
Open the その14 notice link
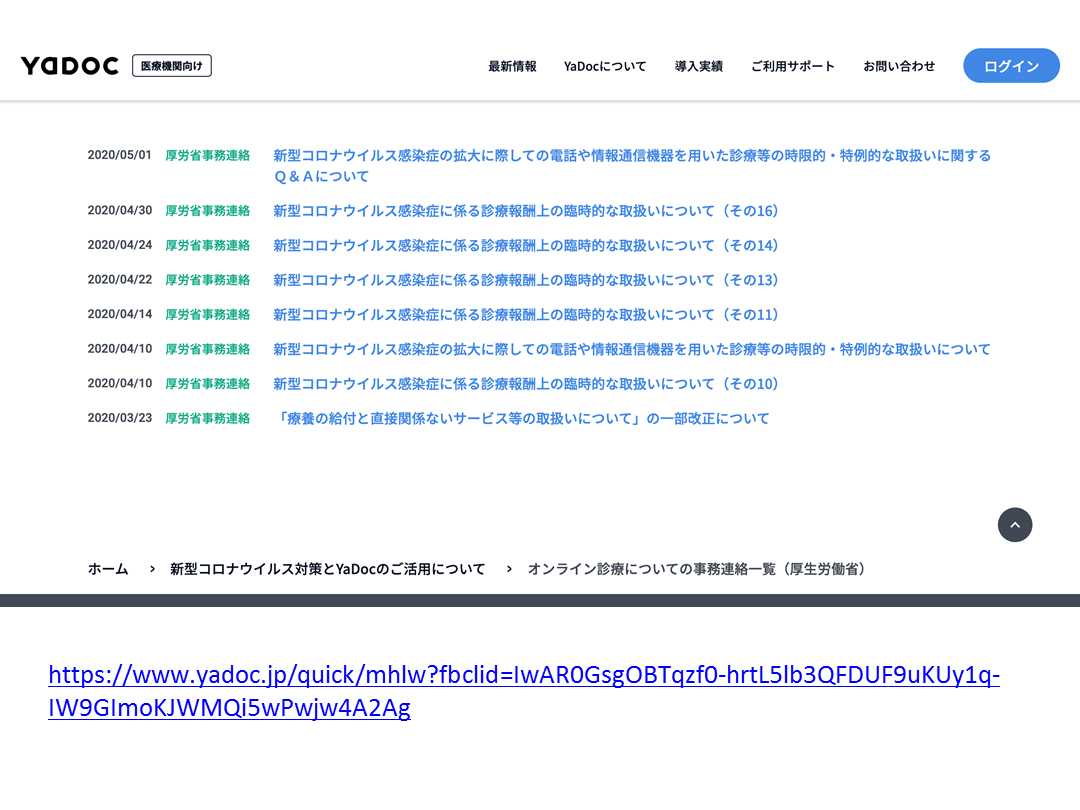[525, 246]
